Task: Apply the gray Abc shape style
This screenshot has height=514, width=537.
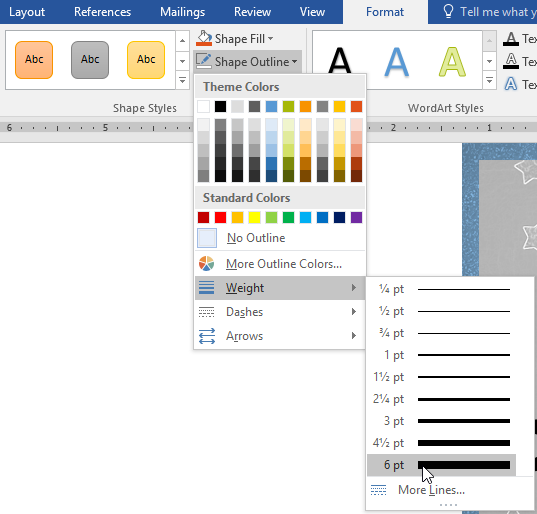Action: (x=90, y=60)
